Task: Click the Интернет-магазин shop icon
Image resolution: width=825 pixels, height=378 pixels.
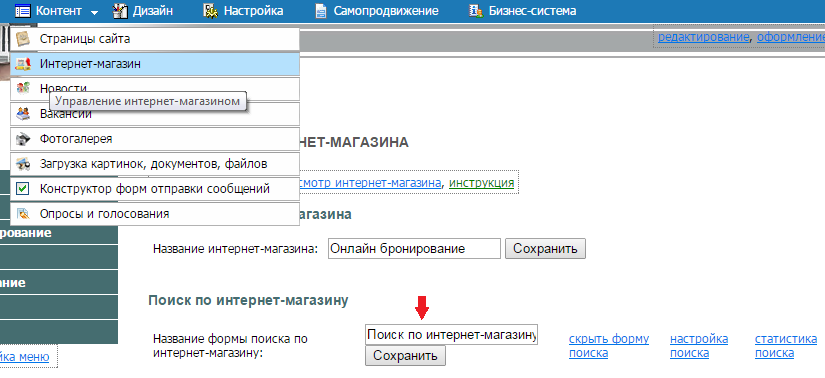Action: [23, 64]
